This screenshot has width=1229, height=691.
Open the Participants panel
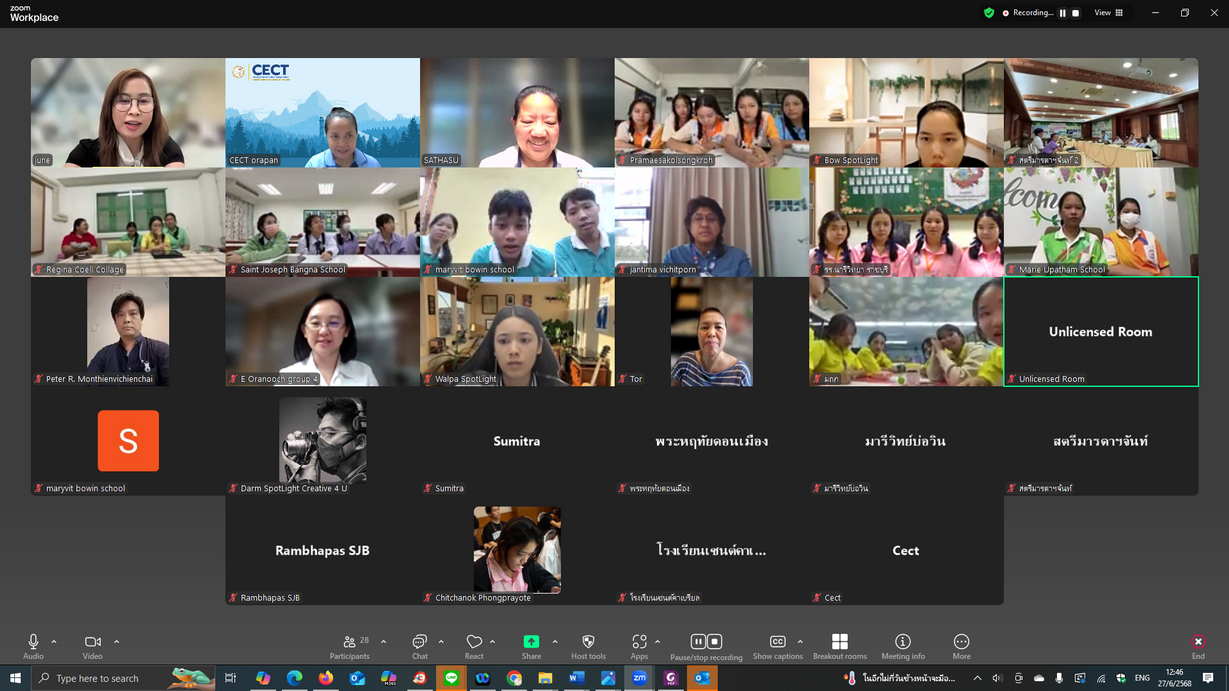pos(349,646)
